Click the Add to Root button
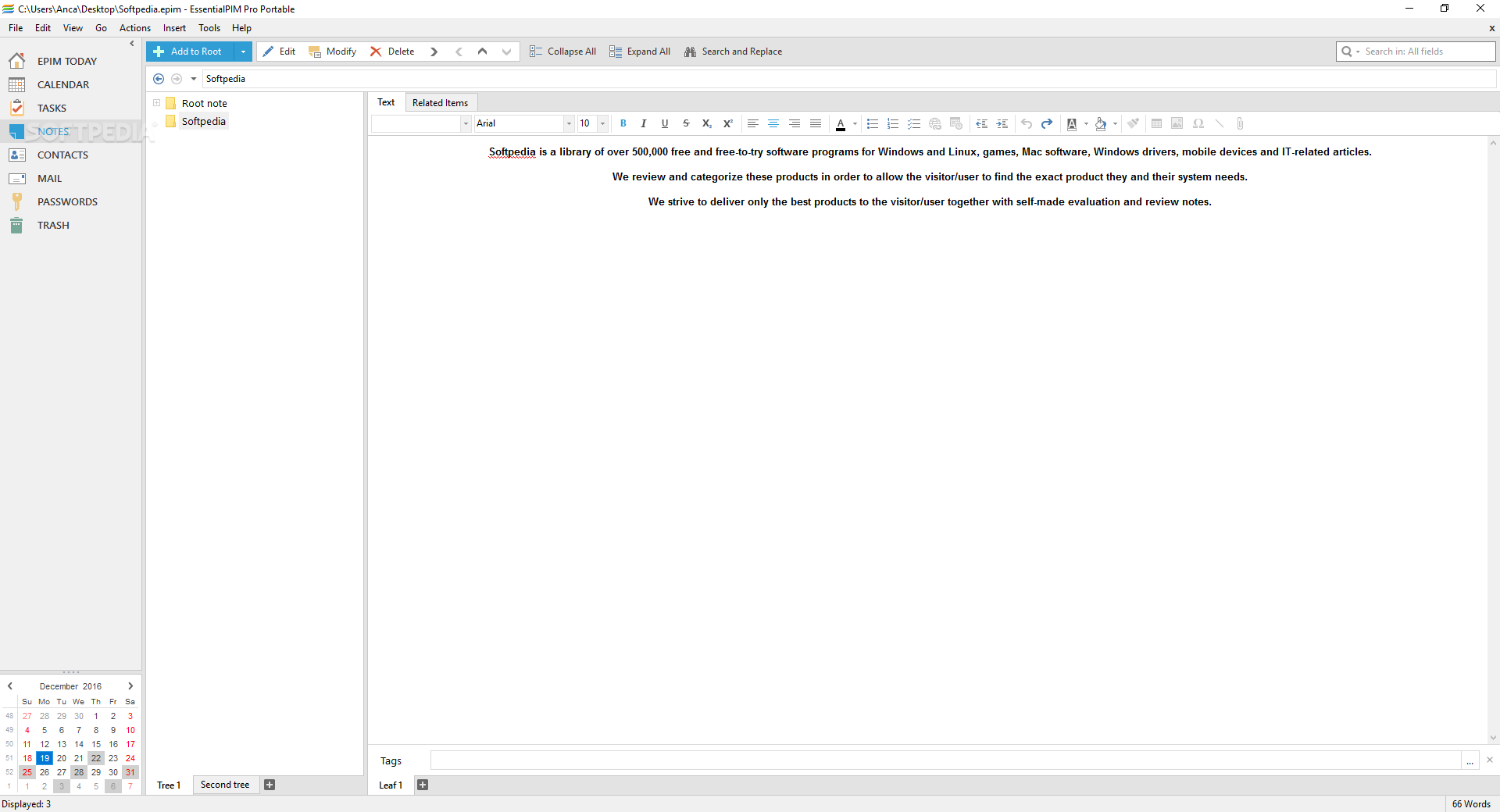This screenshot has height=812, width=1500. pos(191,52)
